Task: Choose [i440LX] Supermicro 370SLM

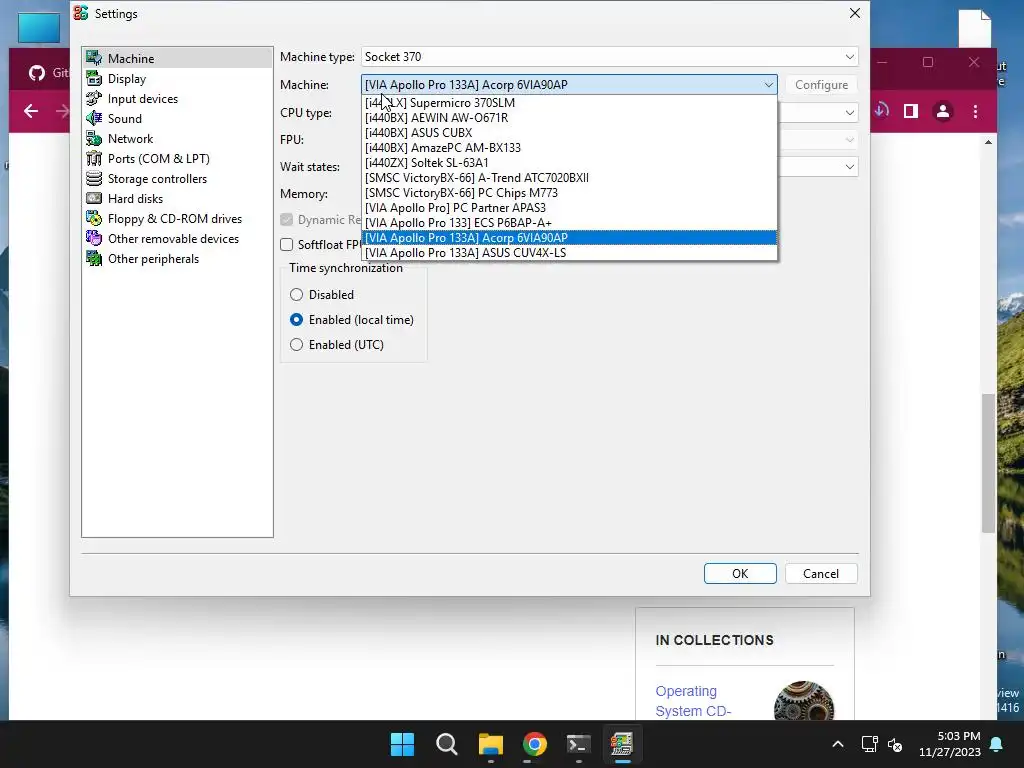Action: tap(569, 103)
